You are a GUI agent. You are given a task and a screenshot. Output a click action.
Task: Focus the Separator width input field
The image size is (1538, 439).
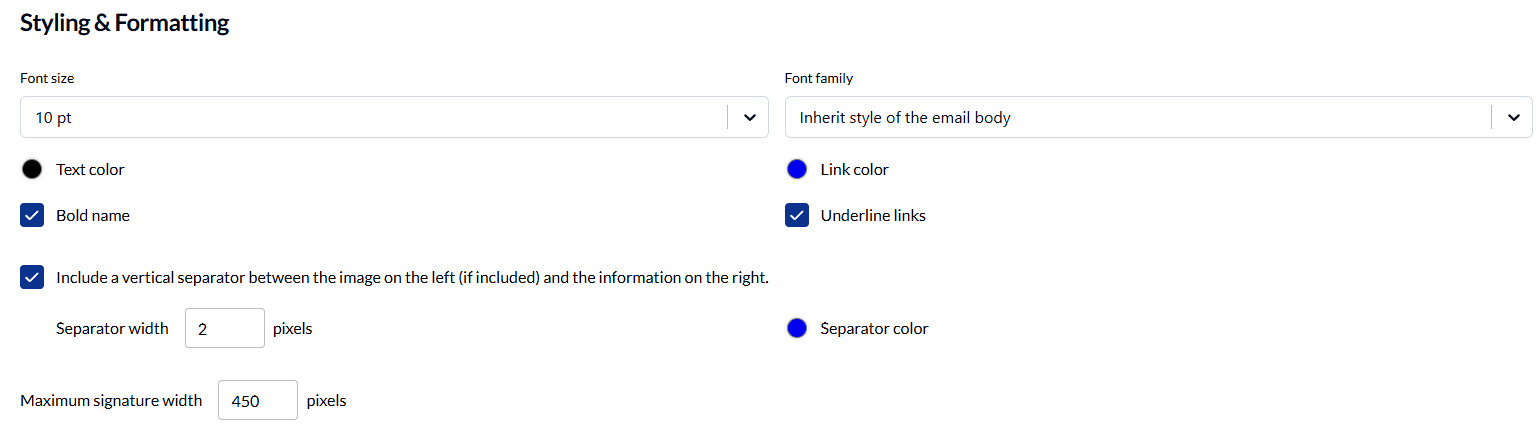[x=224, y=328]
